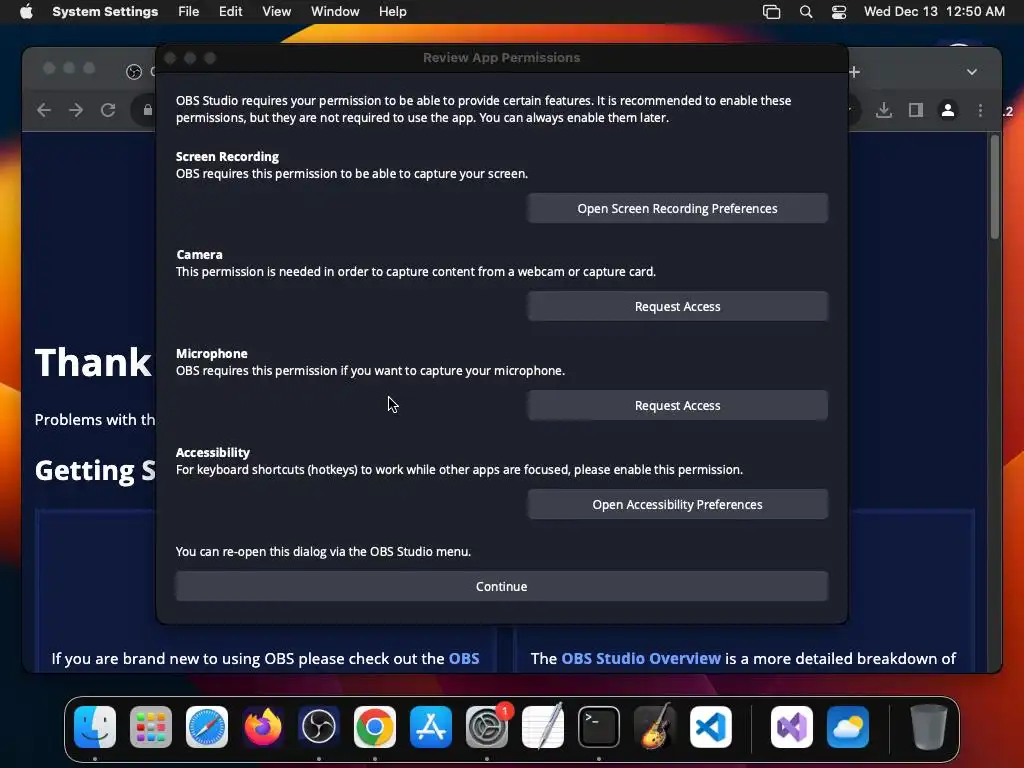The width and height of the screenshot is (1024, 768).
Task: Request Access for Microphone permission
Action: click(677, 406)
